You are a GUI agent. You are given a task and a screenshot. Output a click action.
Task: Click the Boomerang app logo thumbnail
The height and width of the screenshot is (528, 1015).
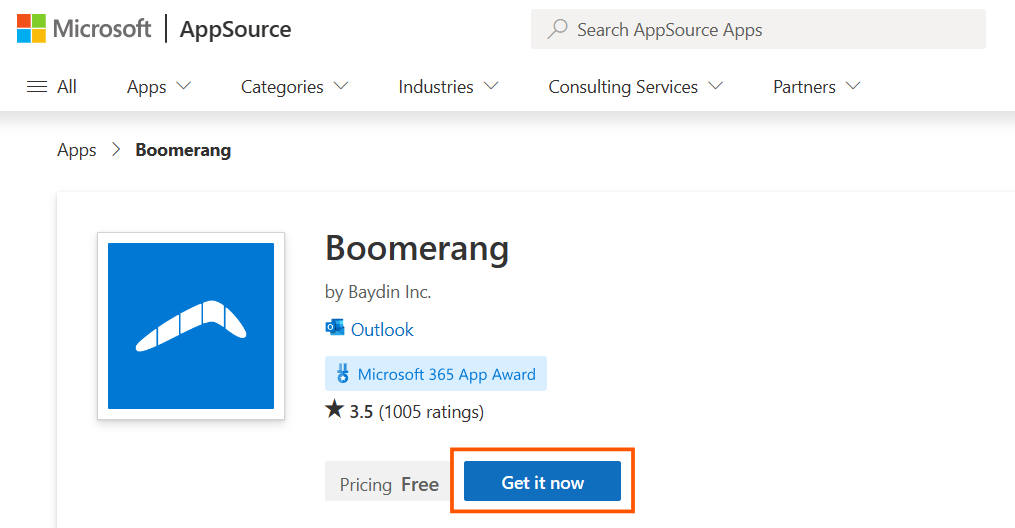[191, 326]
